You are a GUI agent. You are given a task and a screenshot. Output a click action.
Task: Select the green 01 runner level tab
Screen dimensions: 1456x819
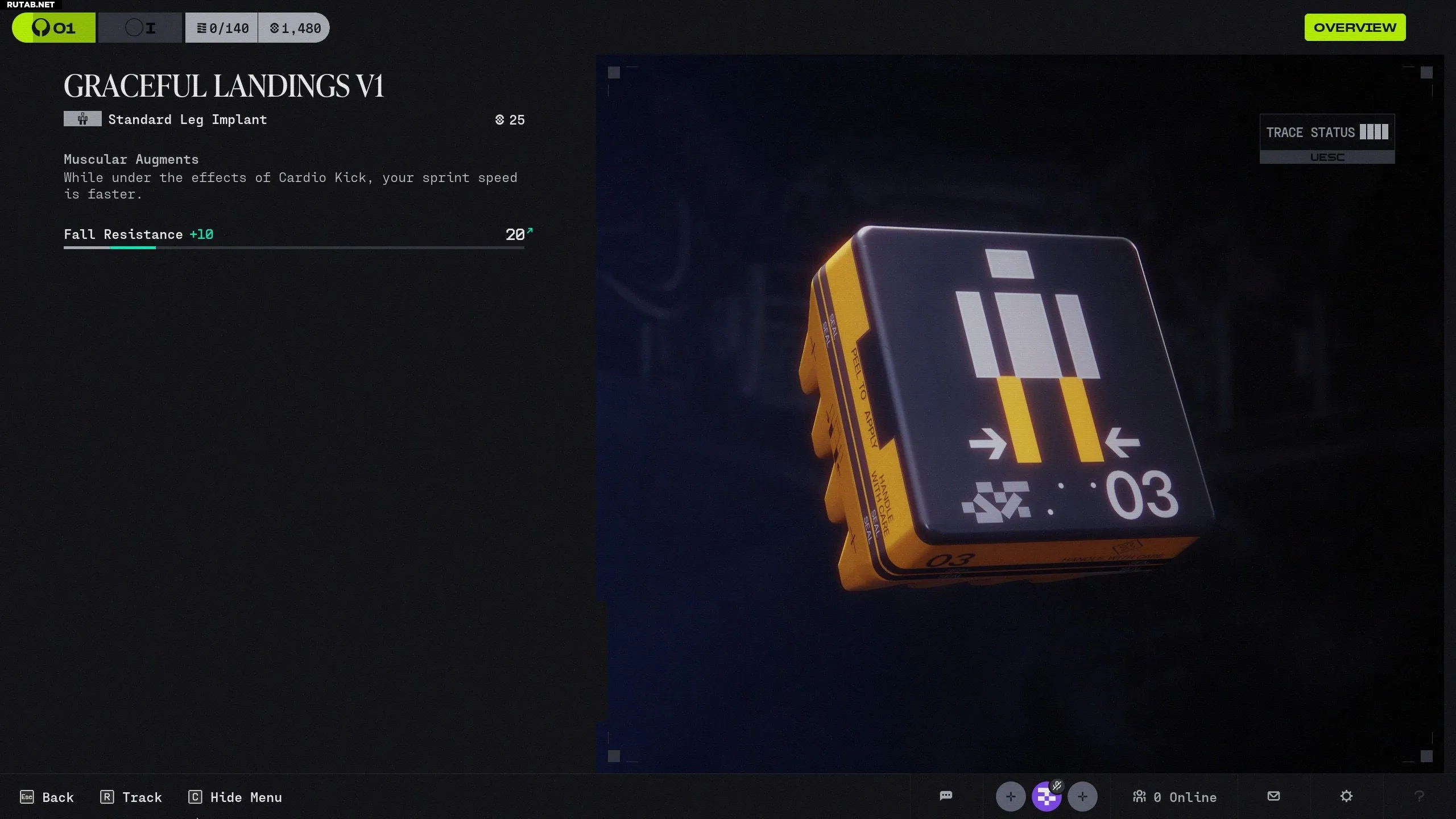pos(54,28)
